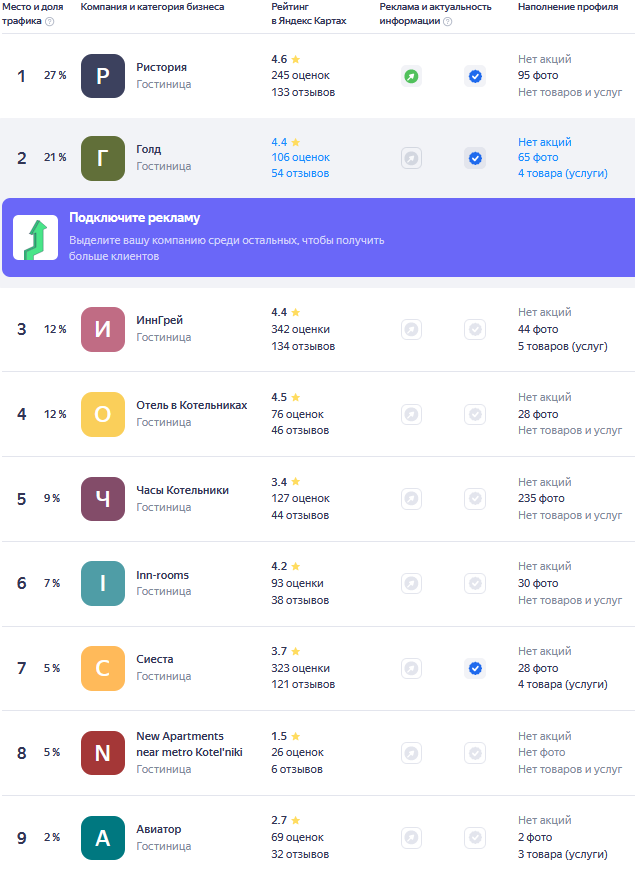Image resolution: width=635 pixels, height=875 pixels.
Task: Click the green advertising icon for Ристория
Action: (411, 76)
